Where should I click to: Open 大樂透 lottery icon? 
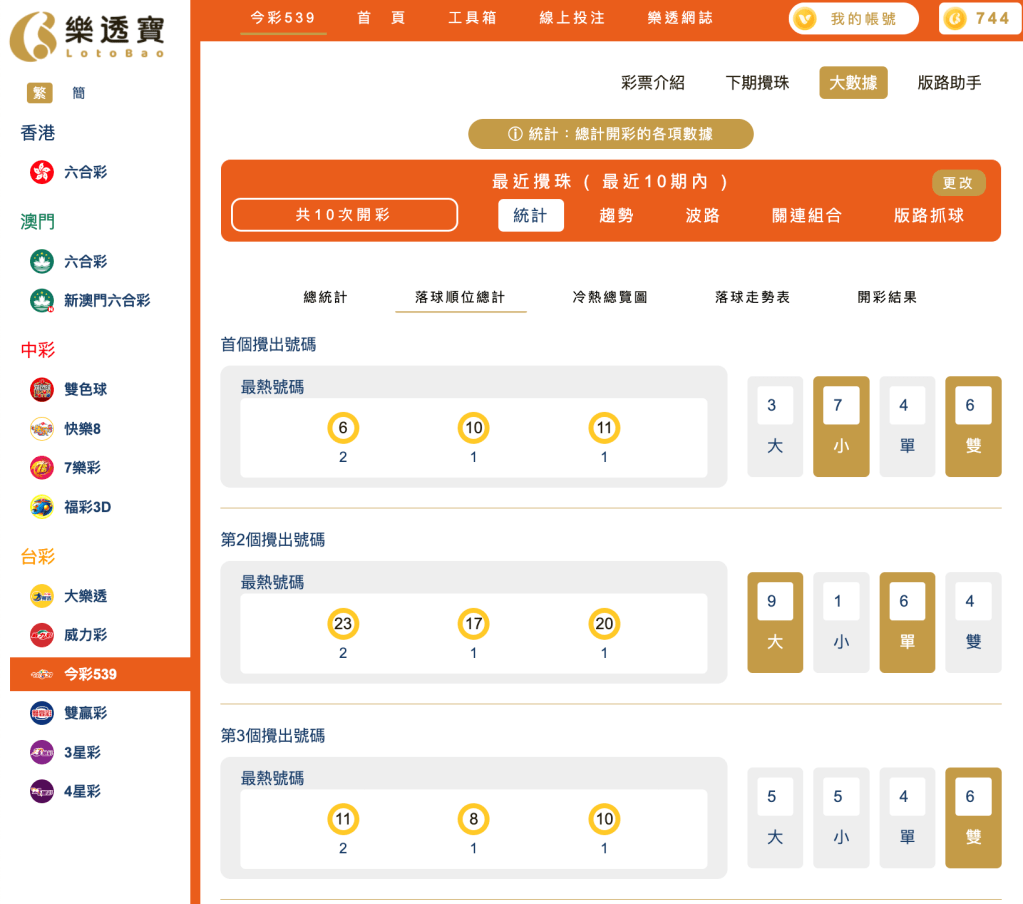[x=42, y=596]
